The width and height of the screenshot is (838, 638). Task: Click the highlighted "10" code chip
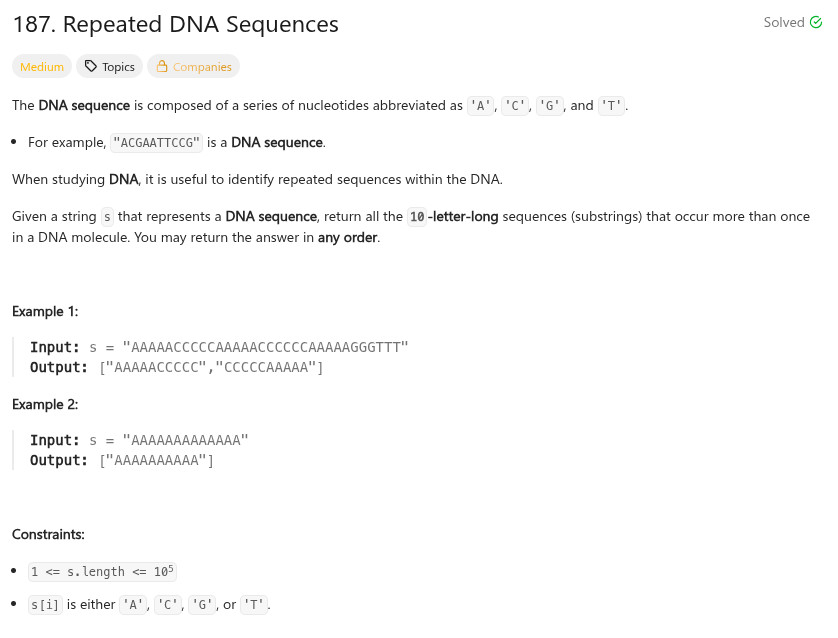417,217
